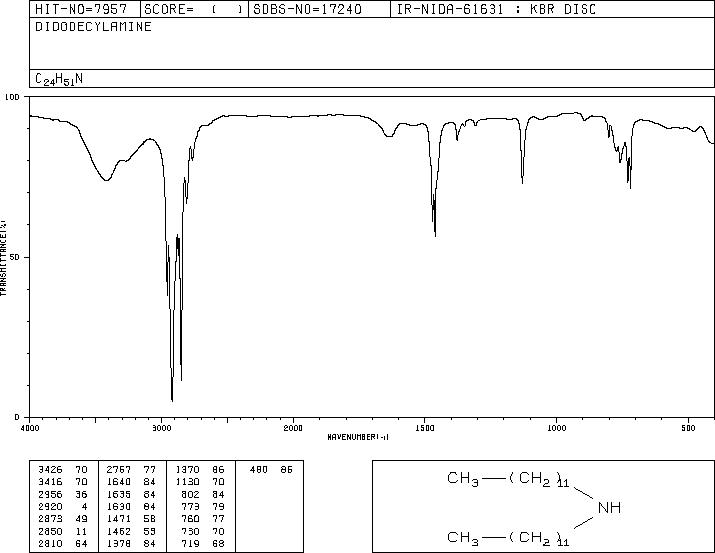This screenshot has height=553, width=715.
Task: Click the 2000 label on the wavenumber axis
Action: [x=293, y=428]
